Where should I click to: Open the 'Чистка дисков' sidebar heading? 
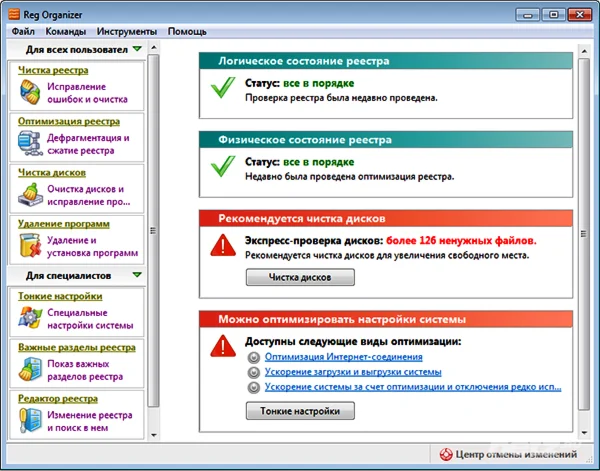[52, 173]
